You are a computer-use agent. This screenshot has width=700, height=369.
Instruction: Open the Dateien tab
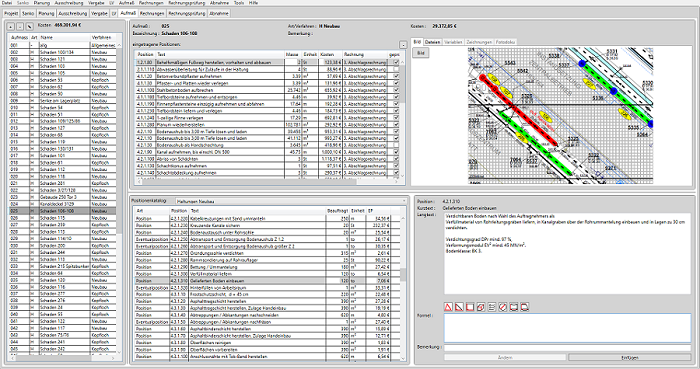click(432, 42)
